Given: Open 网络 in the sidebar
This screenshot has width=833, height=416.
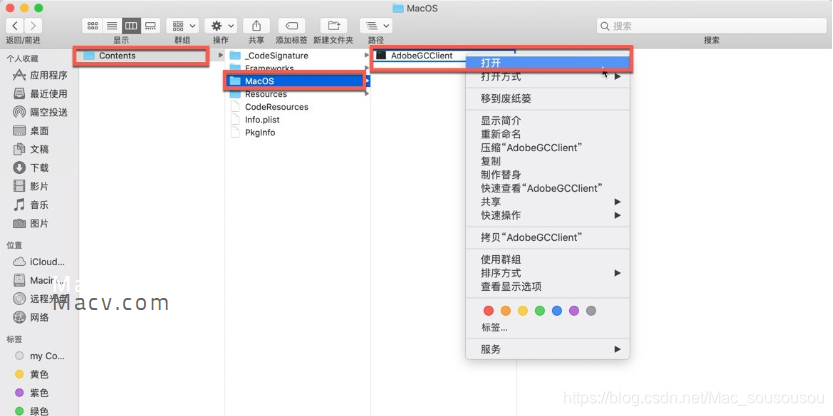Looking at the screenshot, I should point(31,317).
